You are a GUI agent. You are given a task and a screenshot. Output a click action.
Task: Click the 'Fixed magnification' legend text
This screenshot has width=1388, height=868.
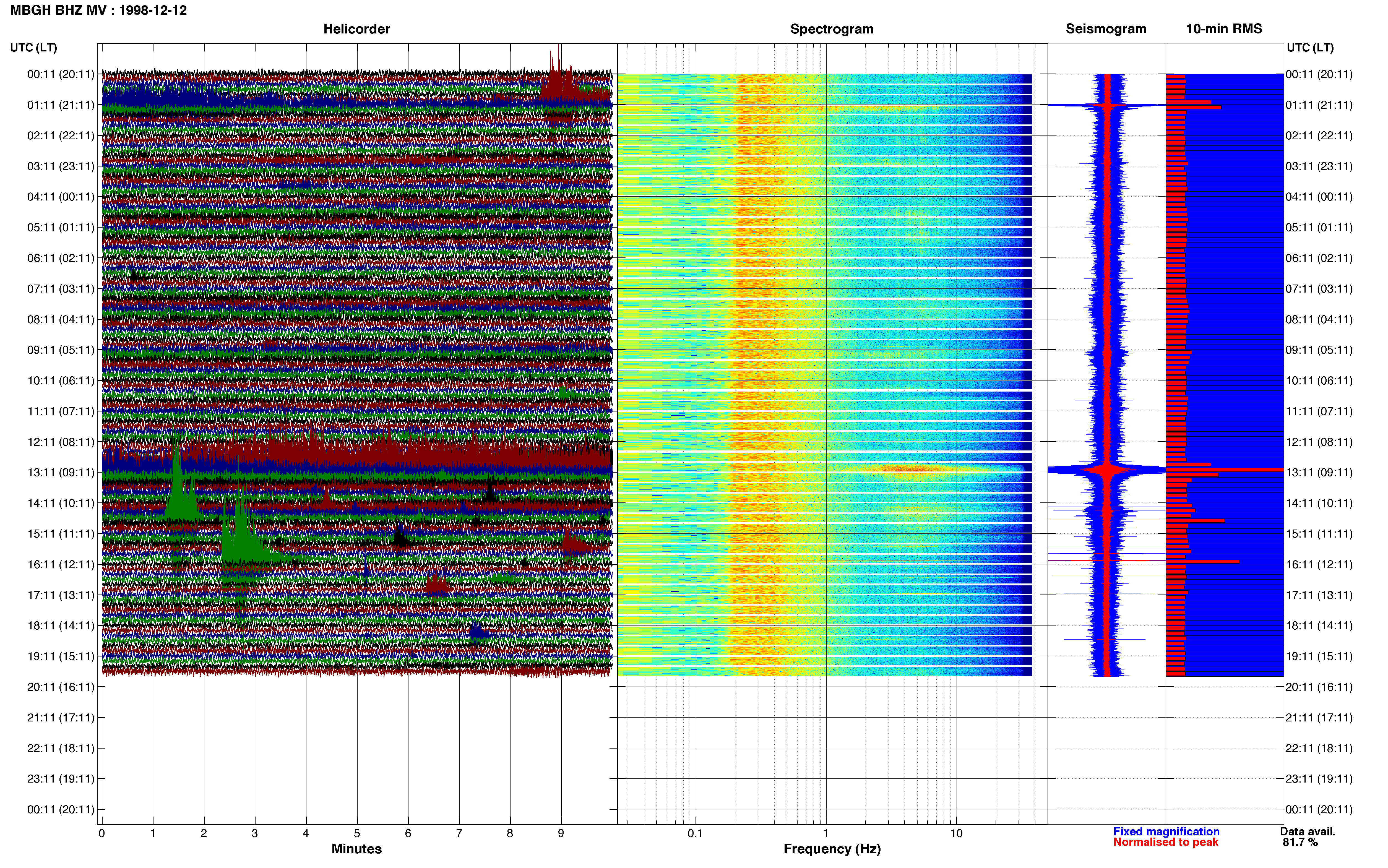coord(1166,831)
